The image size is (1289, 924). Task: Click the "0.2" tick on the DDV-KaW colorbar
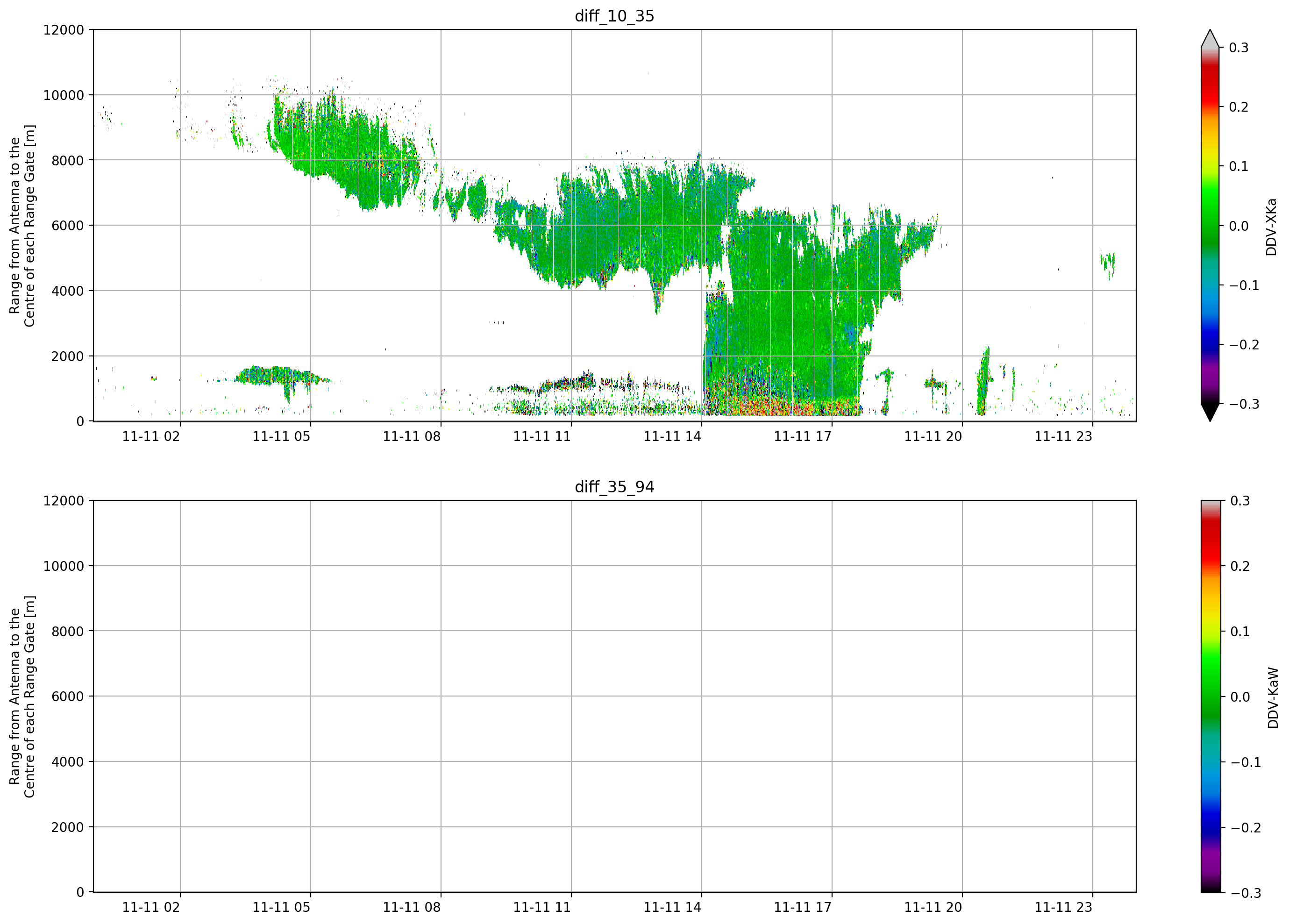coord(1240,566)
